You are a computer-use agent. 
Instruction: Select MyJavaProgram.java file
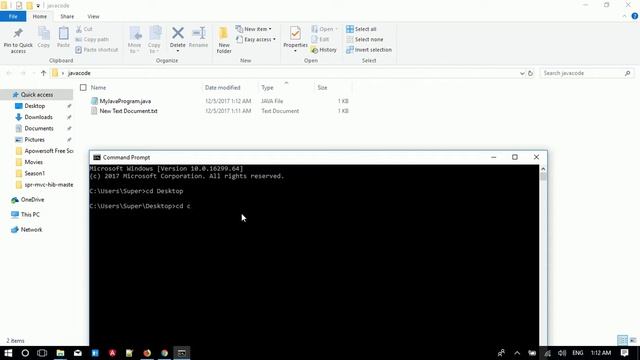pyautogui.click(x=125, y=101)
